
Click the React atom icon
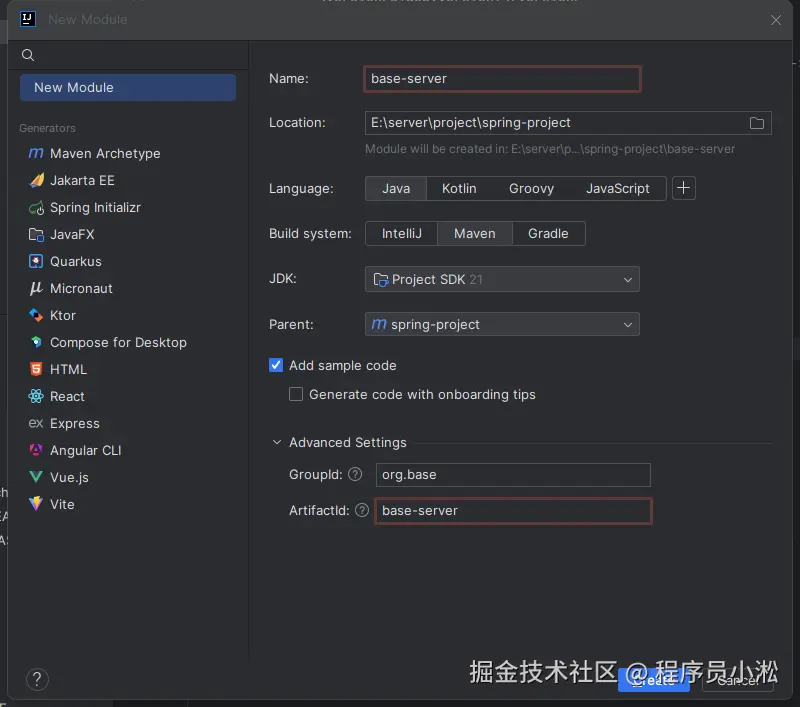click(x=36, y=396)
